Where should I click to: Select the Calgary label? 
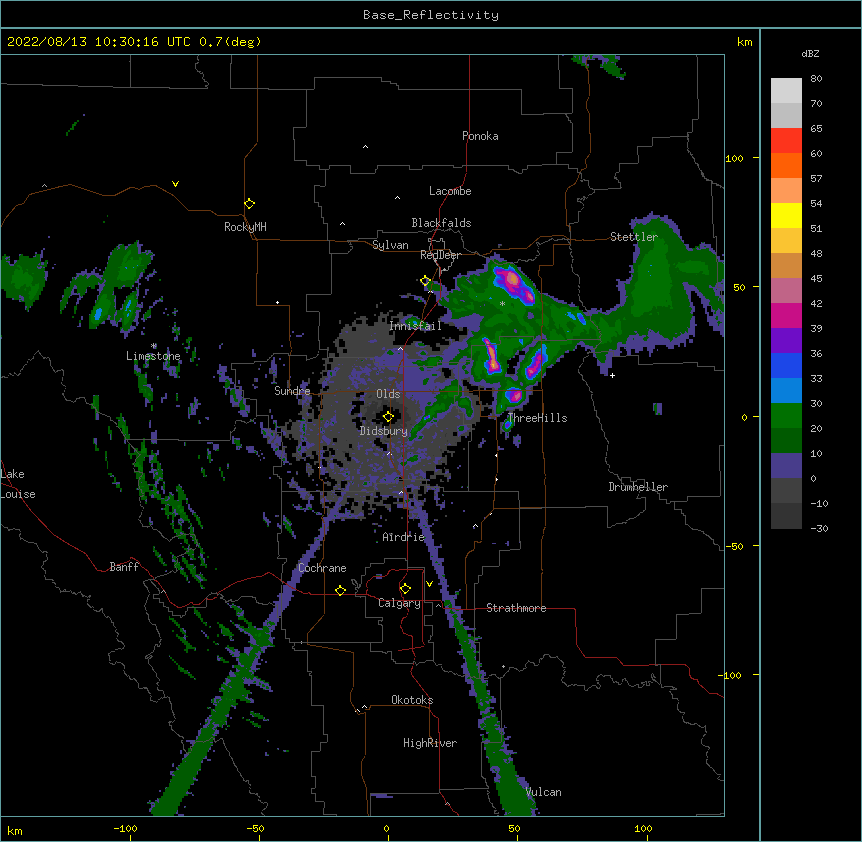tap(399, 603)
